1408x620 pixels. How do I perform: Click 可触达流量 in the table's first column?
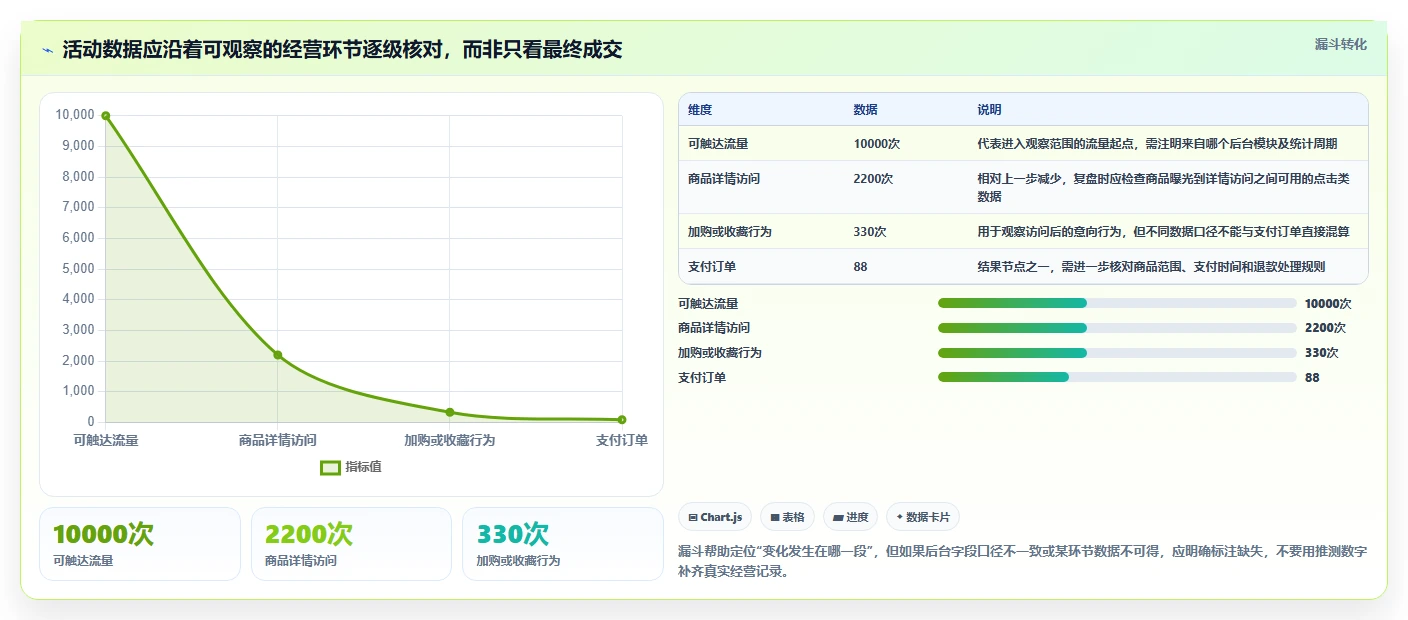[718, 144]
